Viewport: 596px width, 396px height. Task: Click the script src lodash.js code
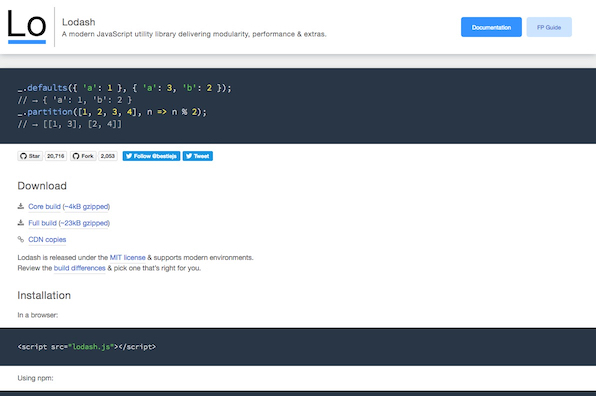(x=87, y=347)
